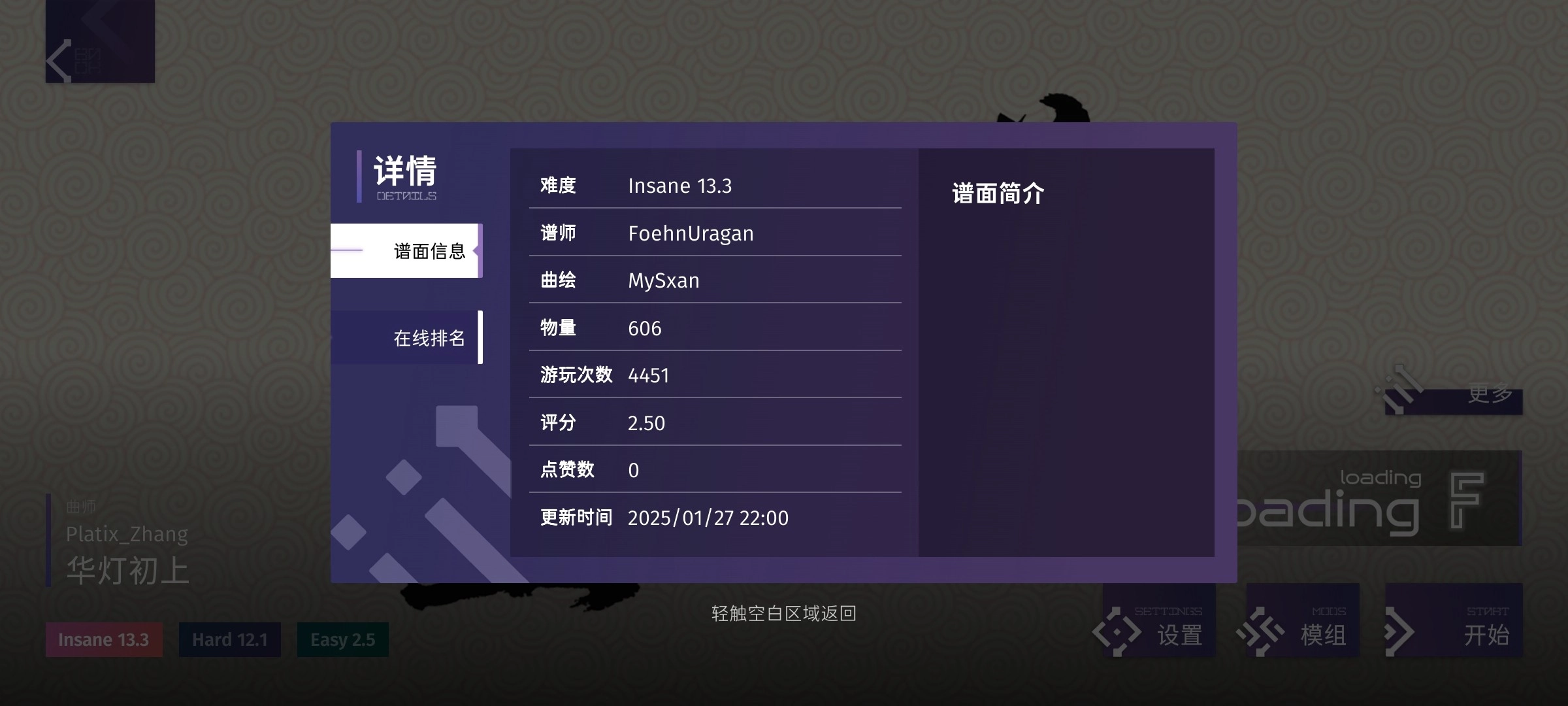1568x706 pixels.
Task: Click the 更多 arrow icon
Action: 1399,391
